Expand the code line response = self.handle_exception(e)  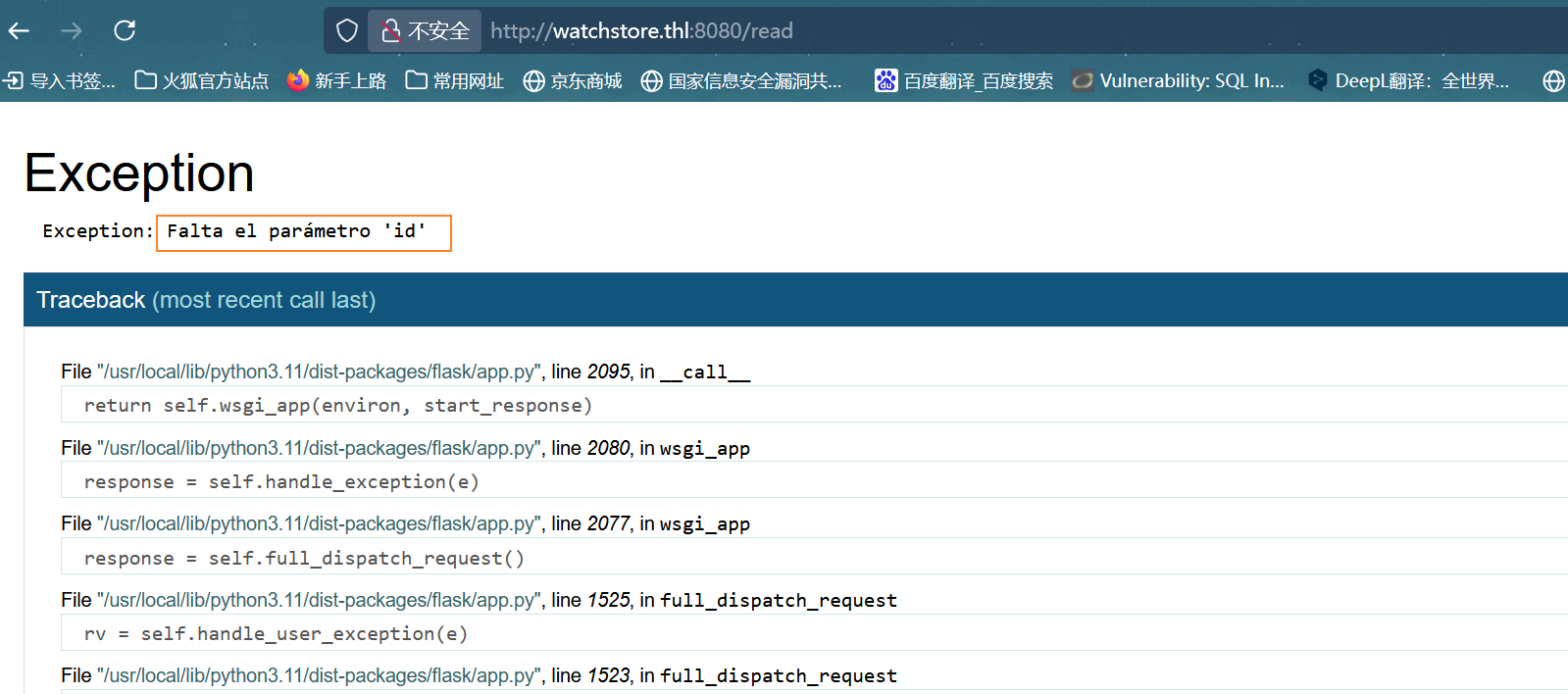point(814,481)
